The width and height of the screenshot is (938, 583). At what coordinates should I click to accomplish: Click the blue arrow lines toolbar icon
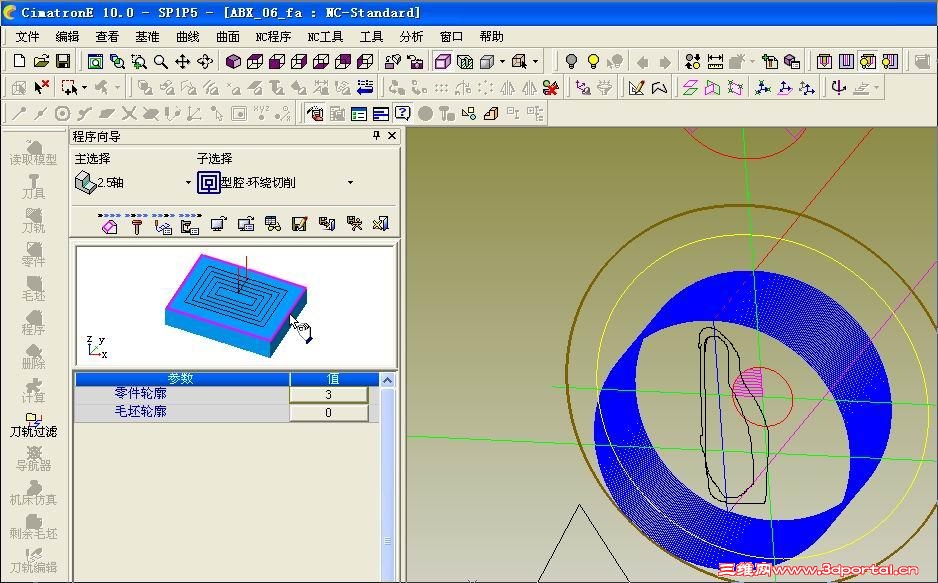(x=365, y=88)
